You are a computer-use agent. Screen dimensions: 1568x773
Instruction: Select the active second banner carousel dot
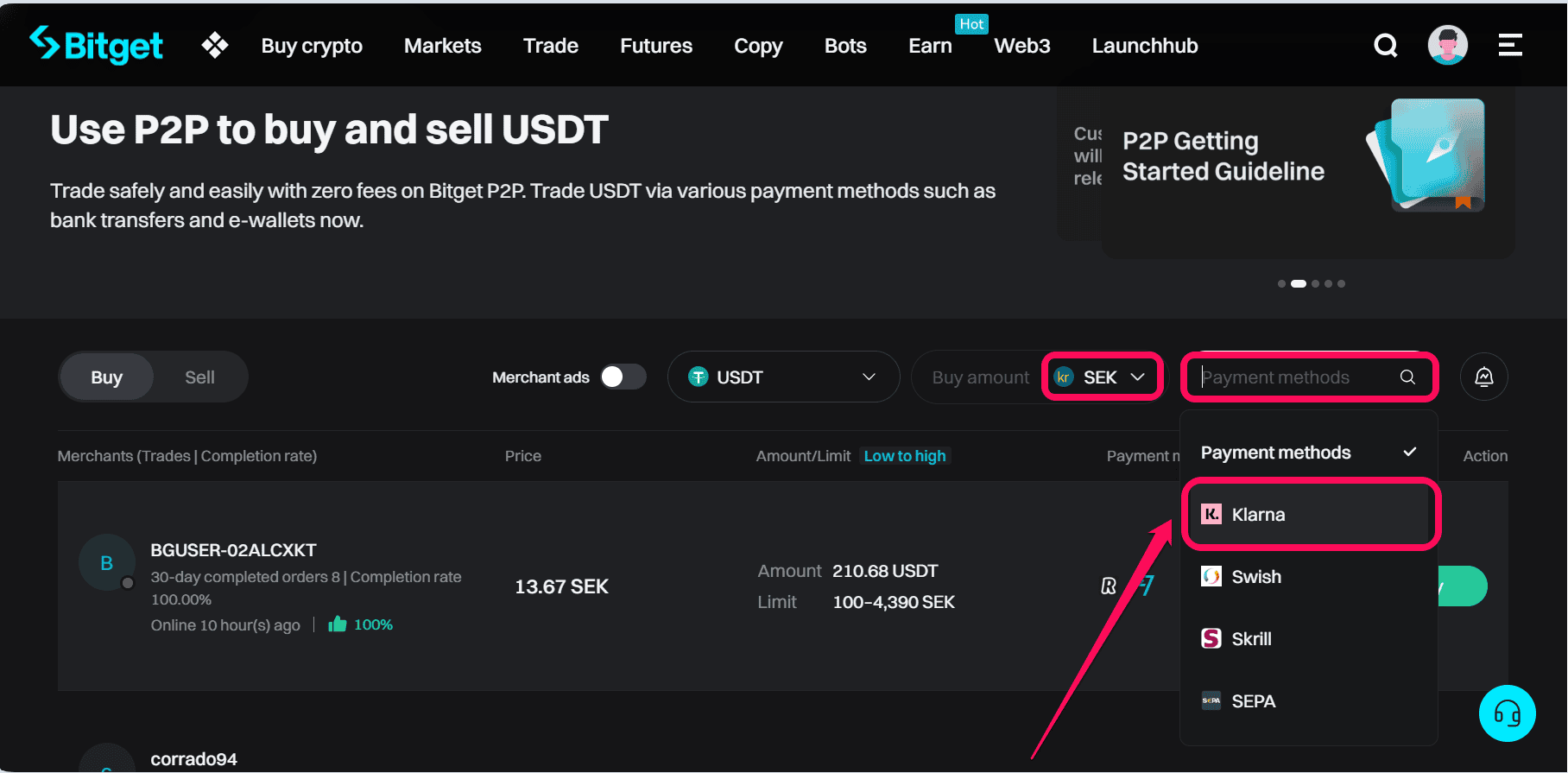coord(1299,283)
